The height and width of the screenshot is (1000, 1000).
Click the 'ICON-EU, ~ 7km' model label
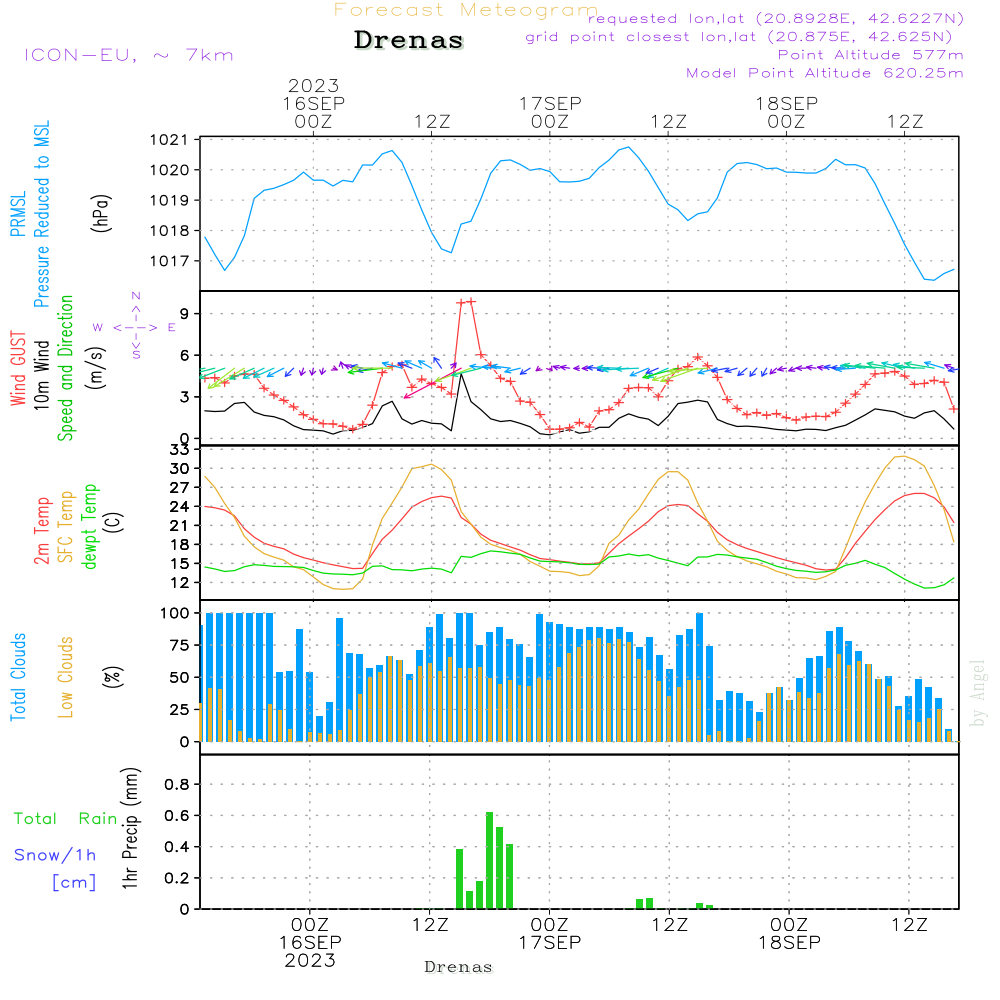(129, 55)
